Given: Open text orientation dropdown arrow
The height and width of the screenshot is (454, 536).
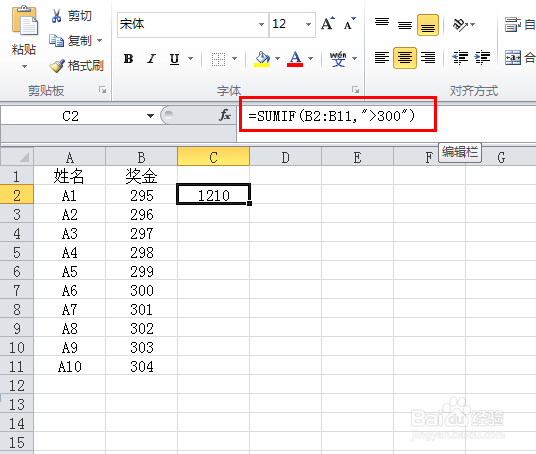Looking at the screenshot, I should (473, 25).
